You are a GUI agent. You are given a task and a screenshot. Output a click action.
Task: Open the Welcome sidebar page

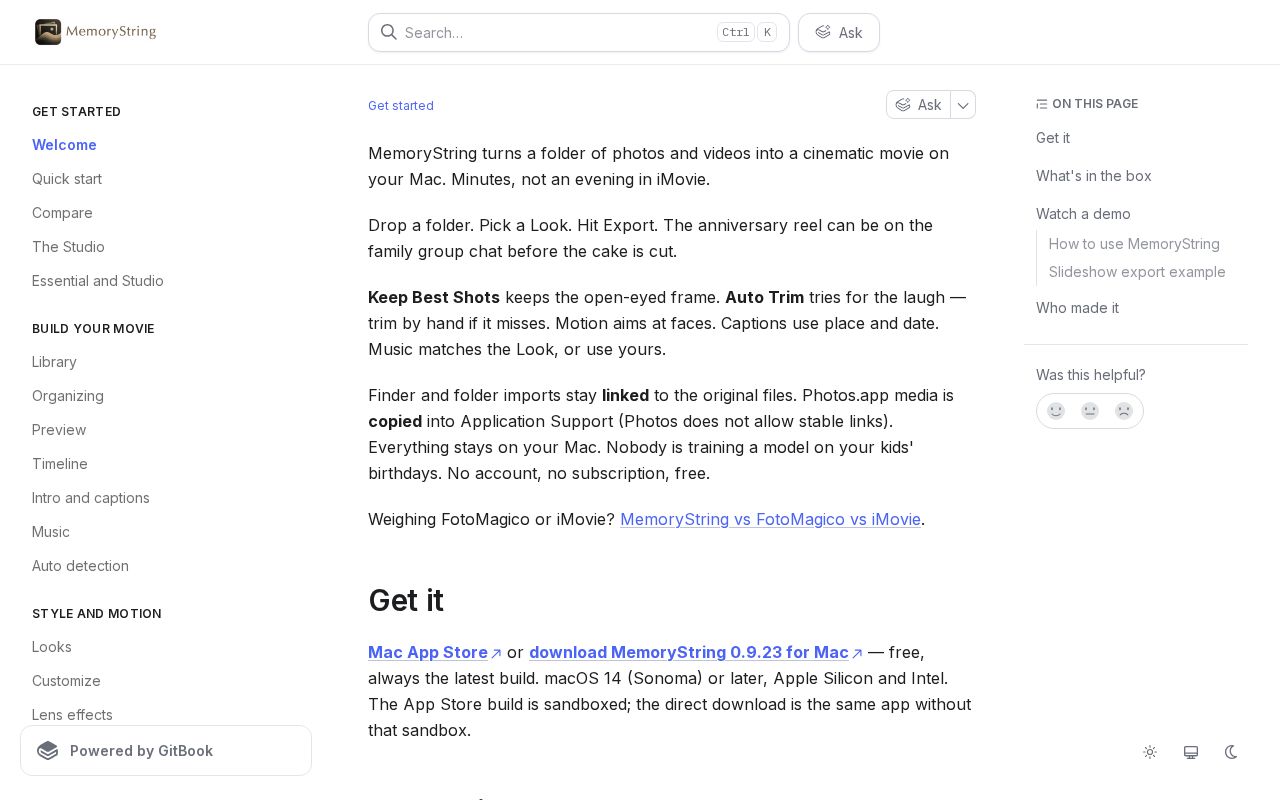click(64, 145)
